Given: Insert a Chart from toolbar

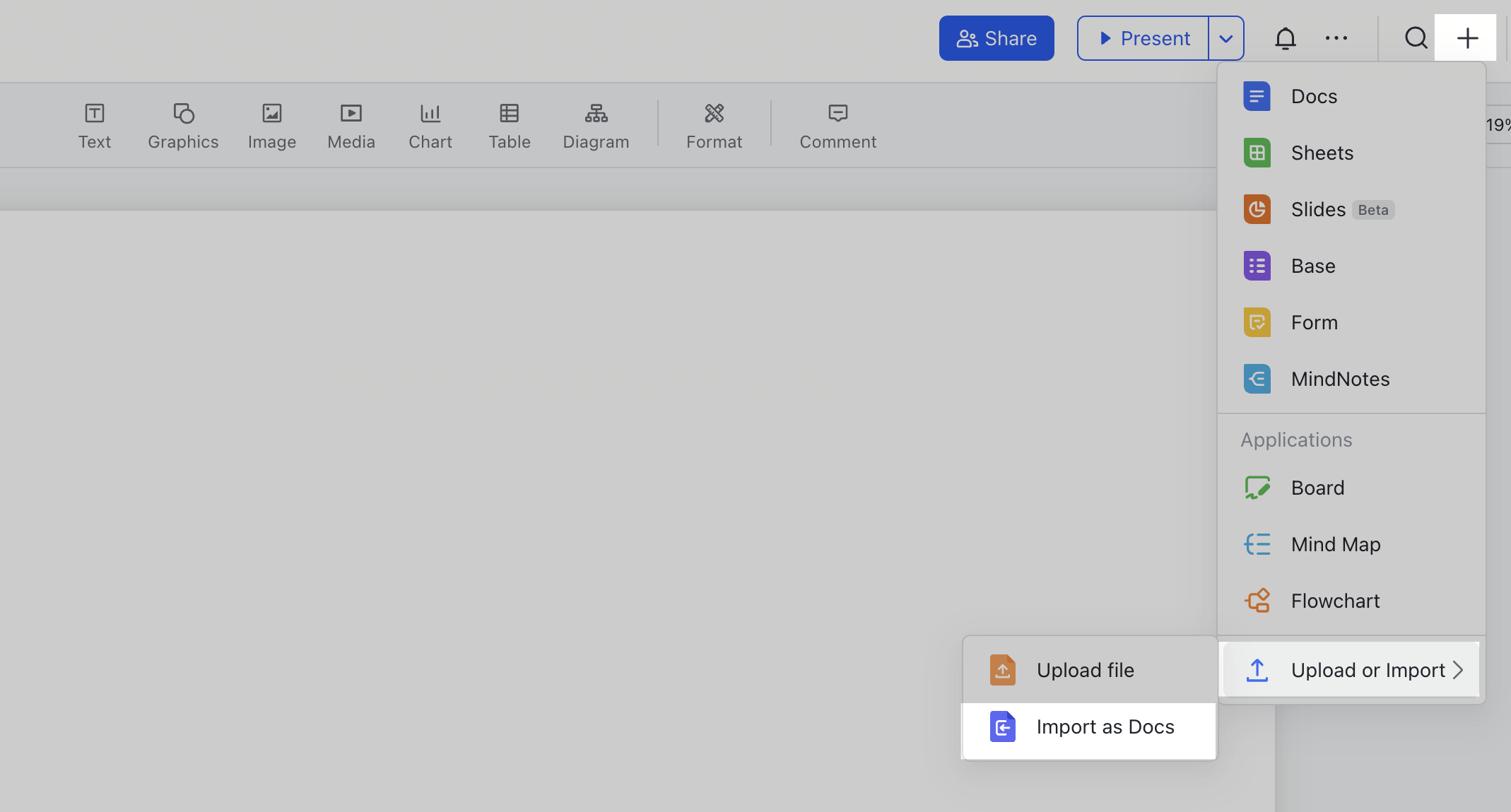Looking at the screenshot, I should 430,126.
